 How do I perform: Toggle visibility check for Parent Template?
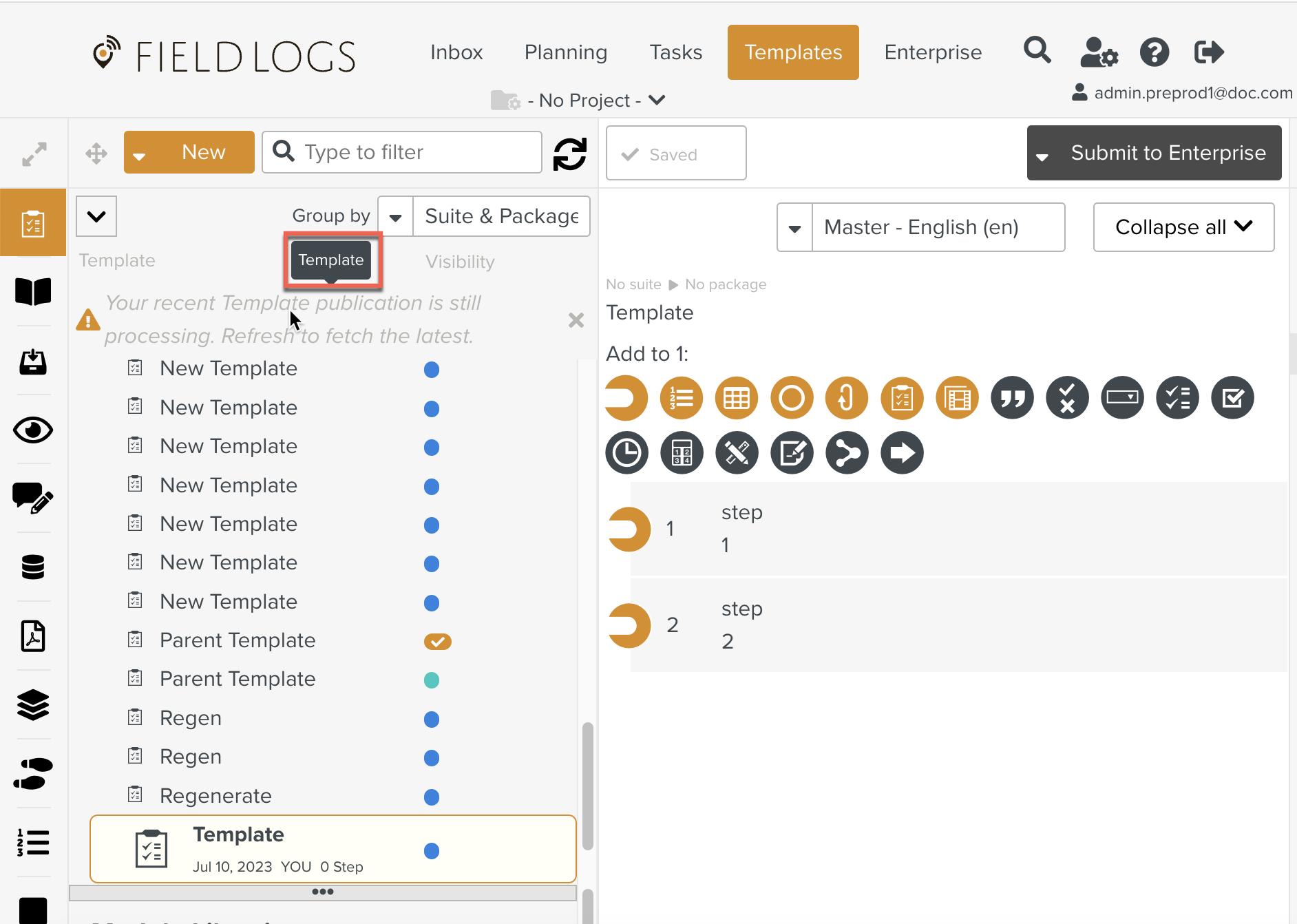tap(437, 642)
